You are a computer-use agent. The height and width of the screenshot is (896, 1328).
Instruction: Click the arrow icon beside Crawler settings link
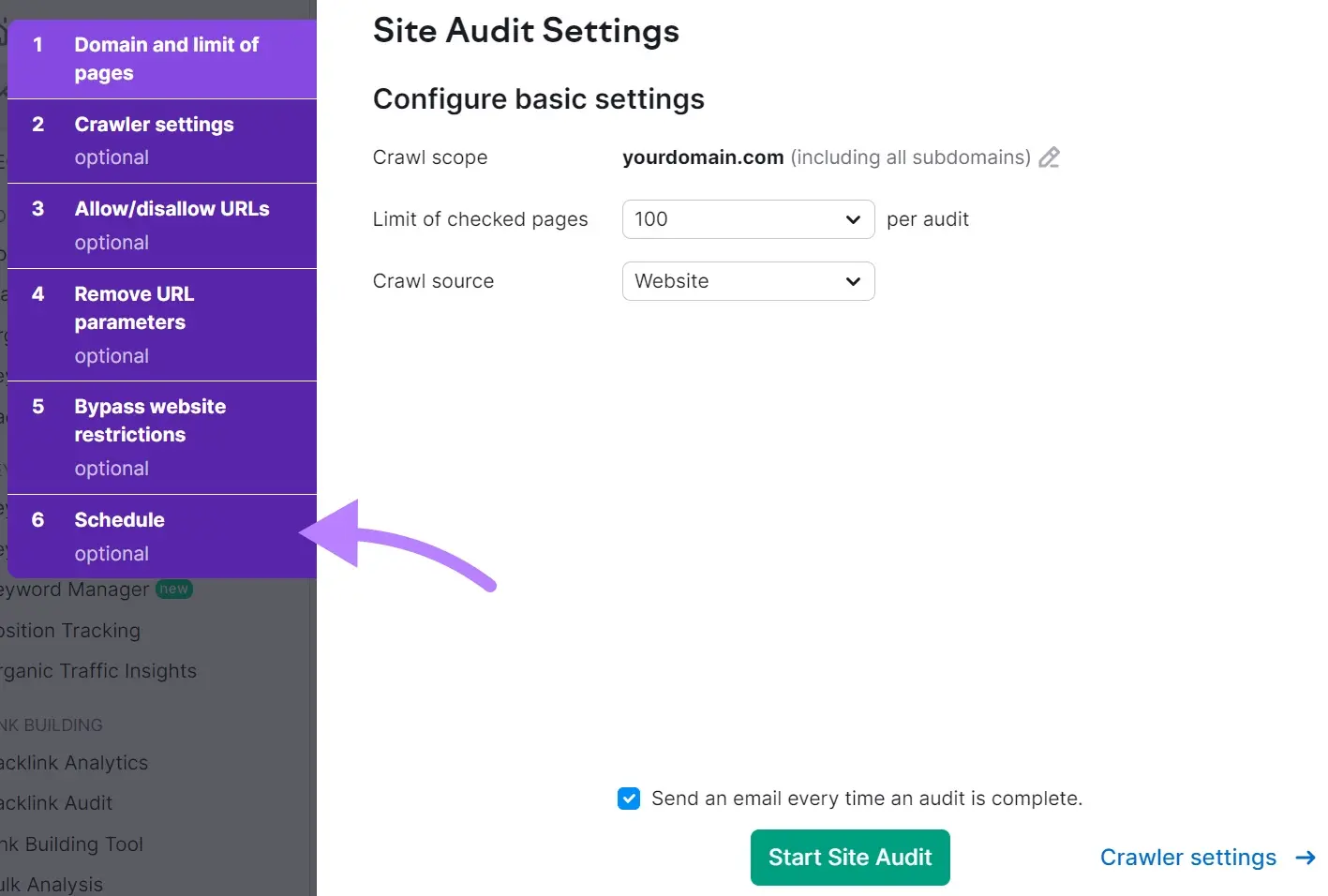[x=1305, y=858]
